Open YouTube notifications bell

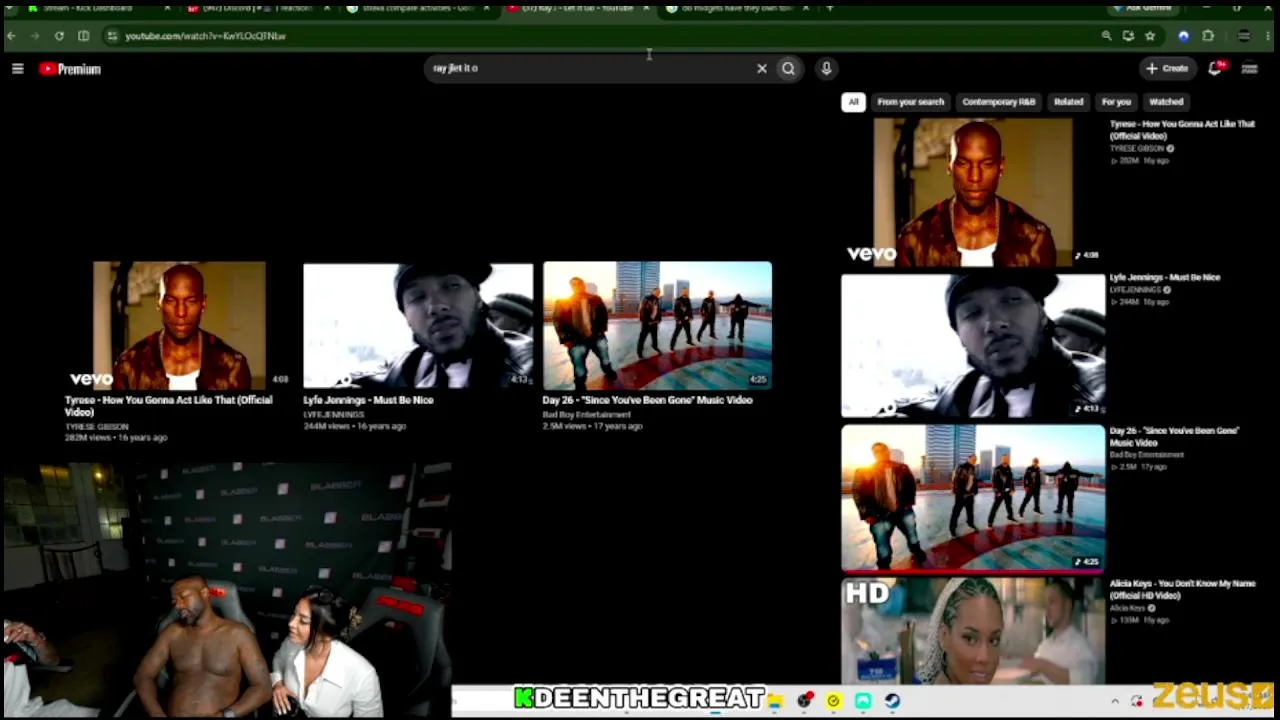[x=1216, y=68]
